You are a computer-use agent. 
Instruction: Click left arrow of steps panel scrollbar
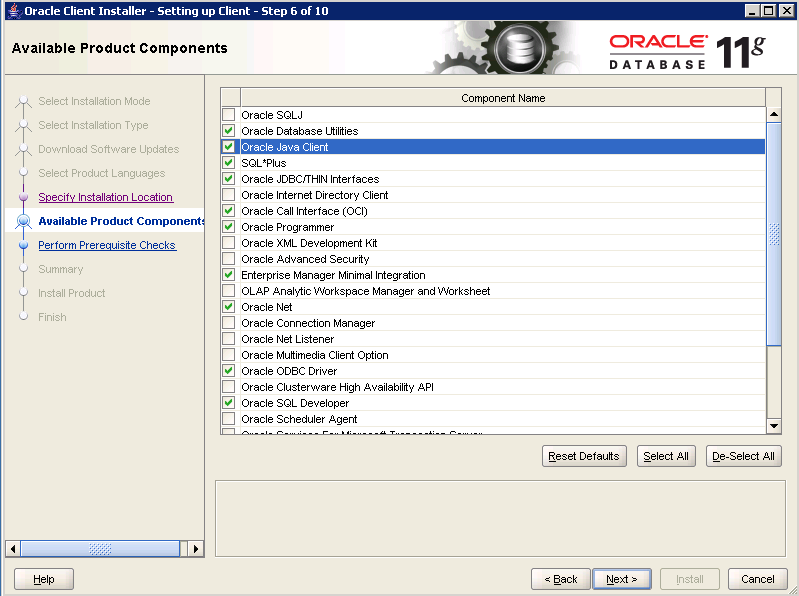point(13,549)
